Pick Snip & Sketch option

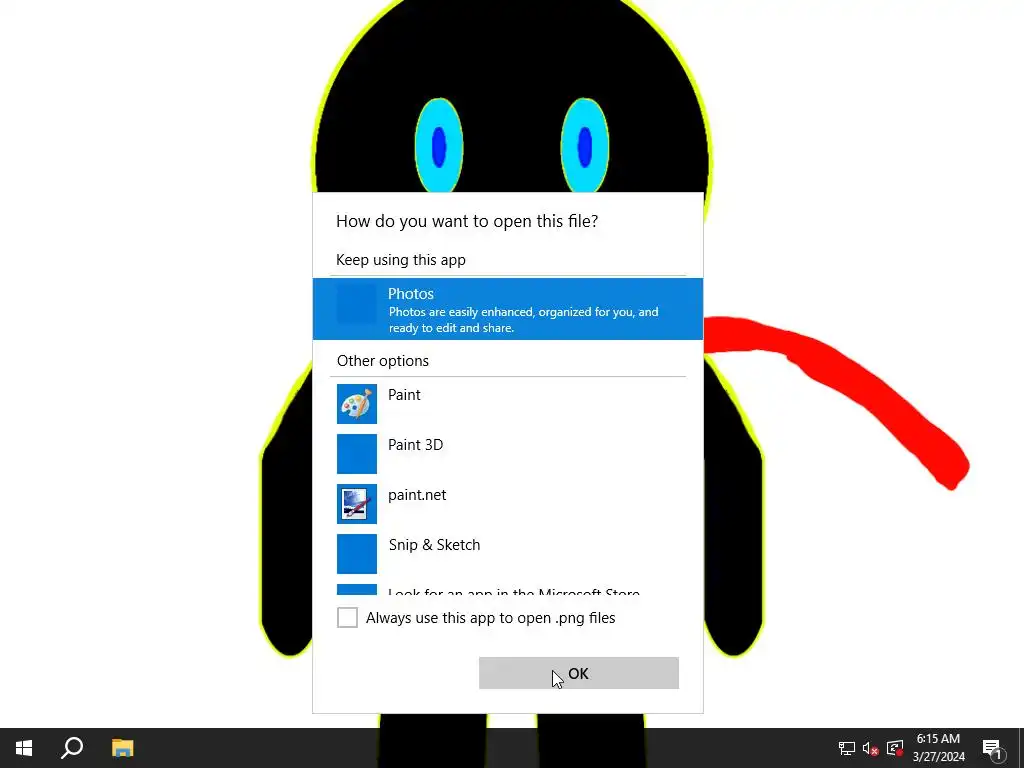point(508,554)
